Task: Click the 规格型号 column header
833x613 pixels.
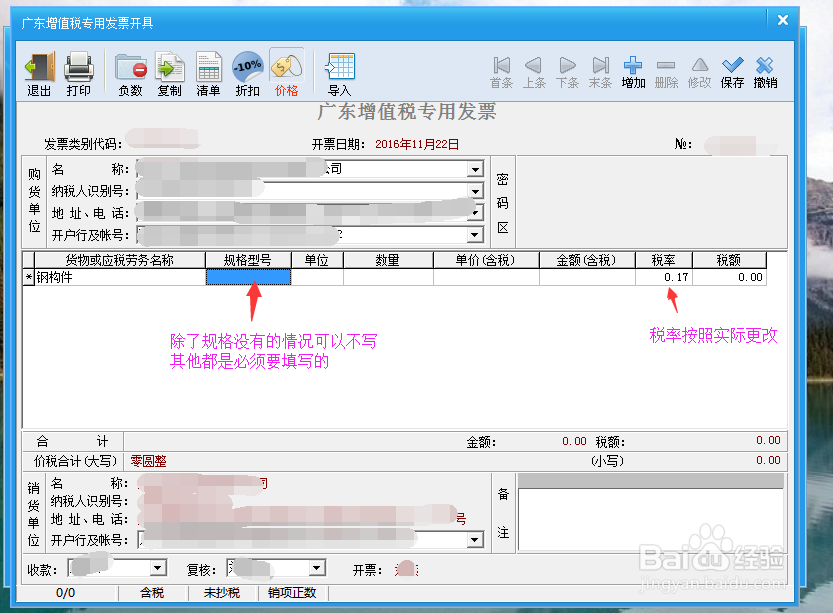Action: tap(248, 260)
